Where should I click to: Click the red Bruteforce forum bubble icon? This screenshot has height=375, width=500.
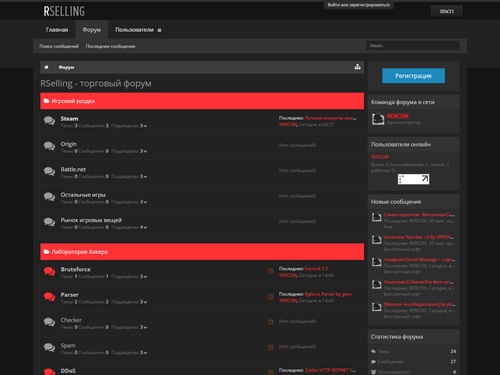pyautogui.click(x=49, y=271)
